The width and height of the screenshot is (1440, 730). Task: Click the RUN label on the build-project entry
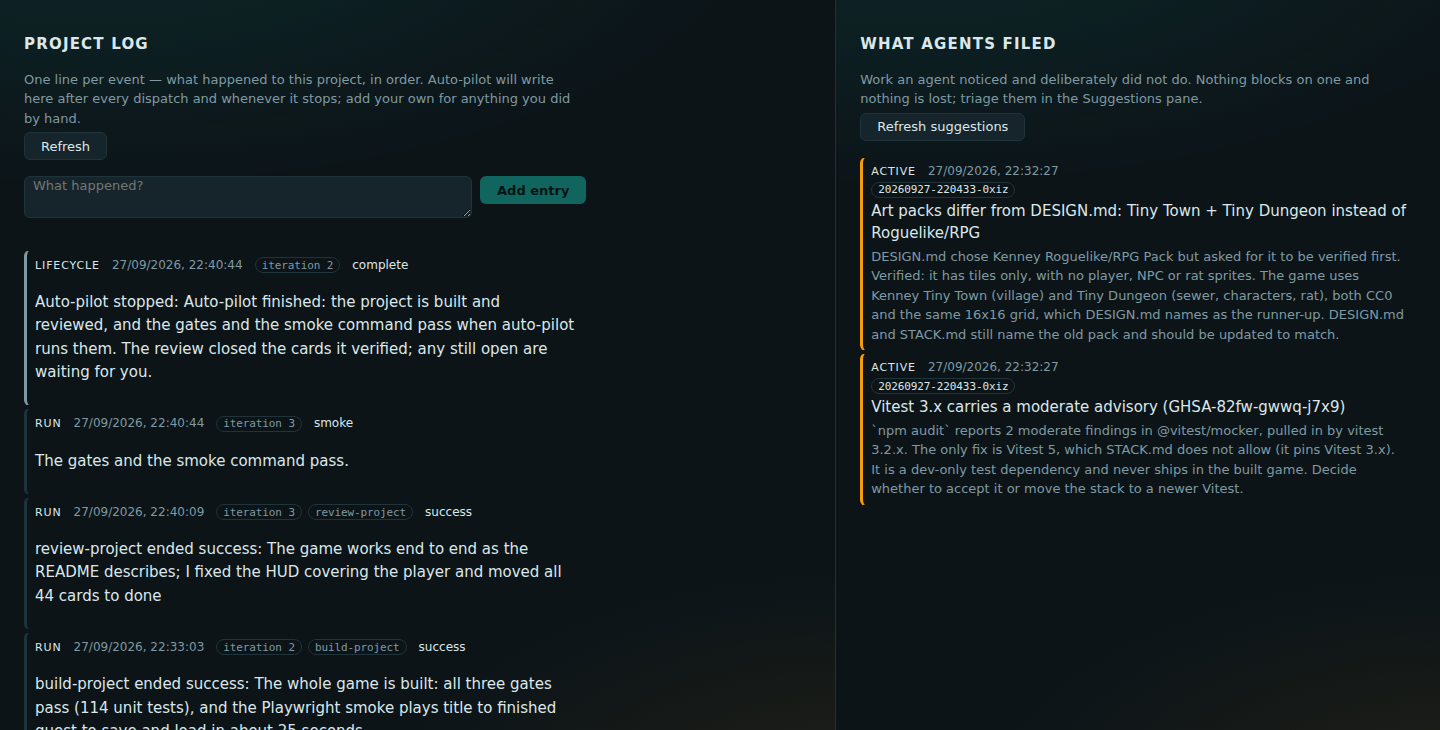[x=48, y=647]
